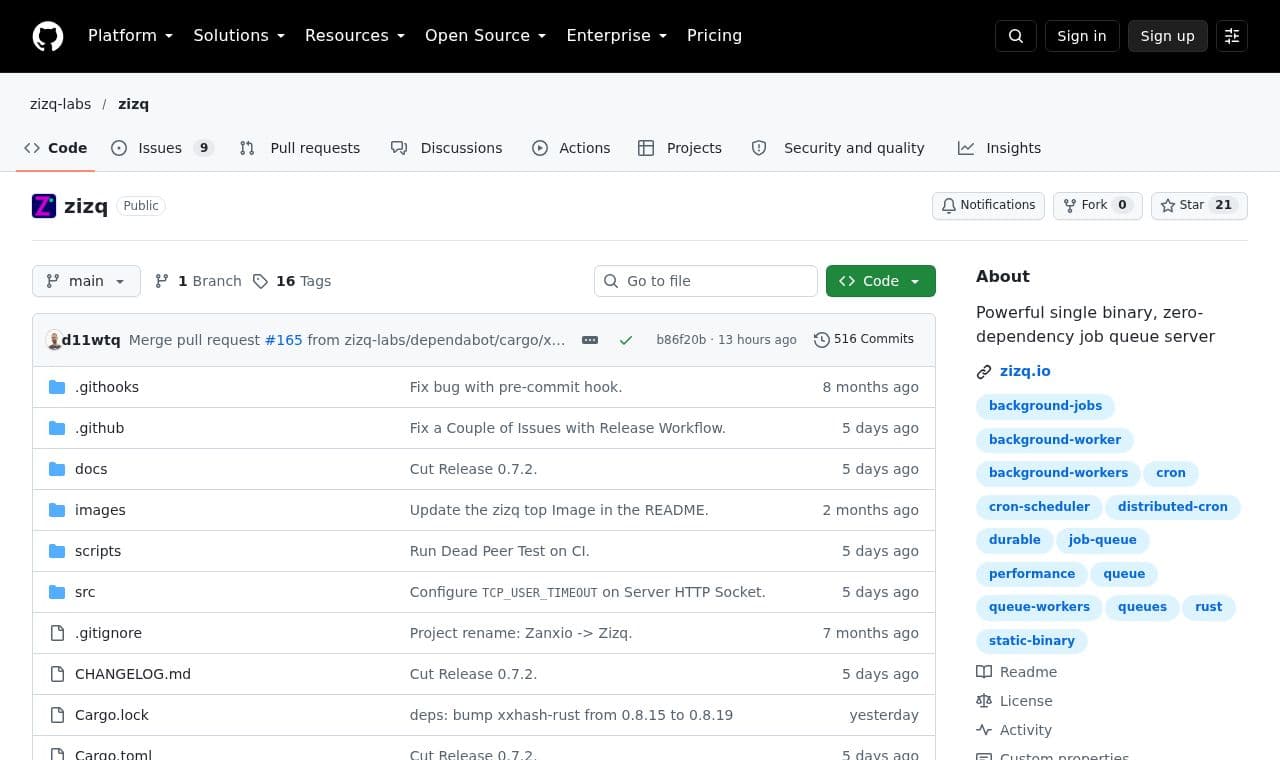The width and height of the screenshot is (1280, 760).
Task: Click the docs folder icon
Action: [x=57, y=469]
